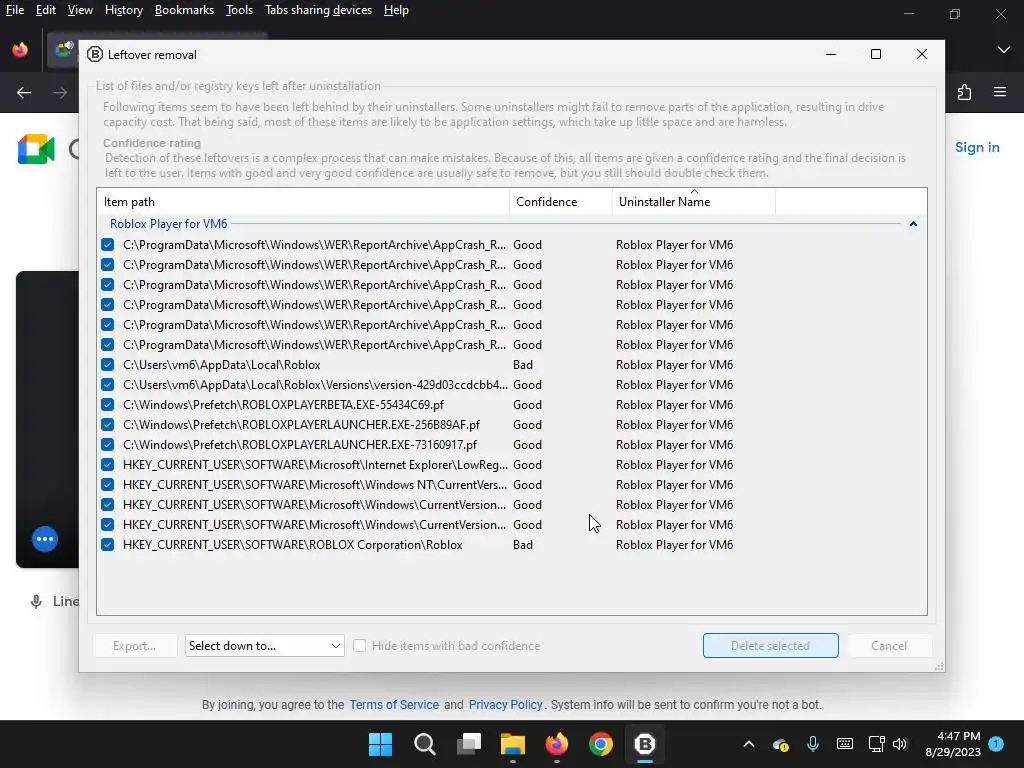1024x768 pixels.
Task: Open the Tools menu in Firefox
Action: tap(239, 10)
